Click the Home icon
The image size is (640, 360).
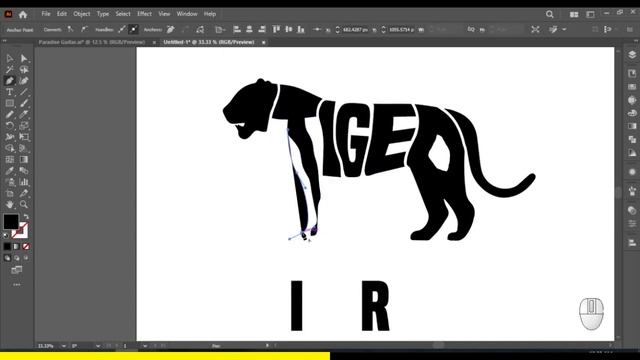(23, 15)
